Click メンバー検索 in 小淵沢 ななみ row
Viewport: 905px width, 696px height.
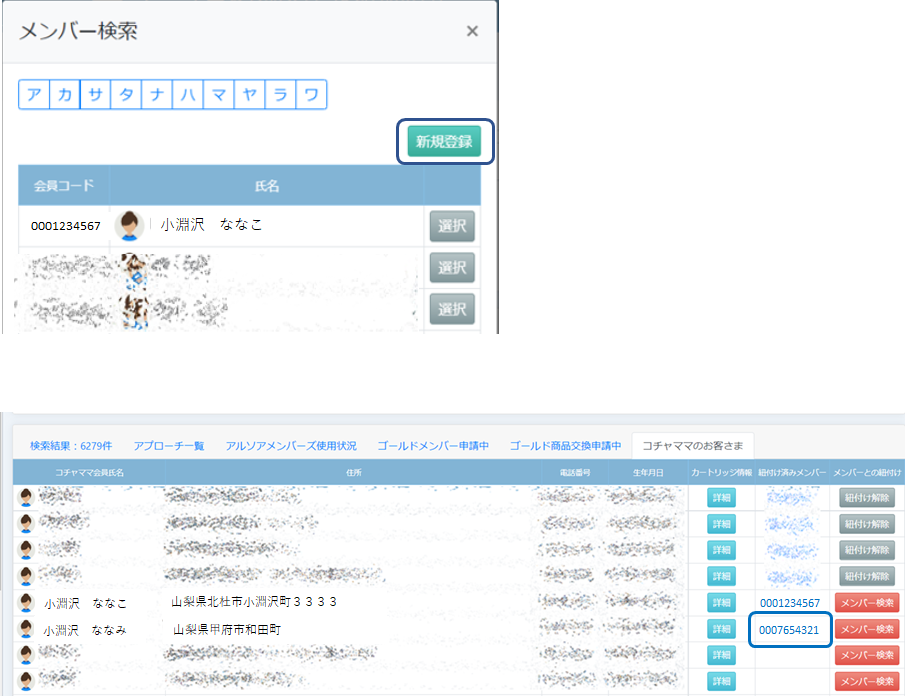pos(866,630)
